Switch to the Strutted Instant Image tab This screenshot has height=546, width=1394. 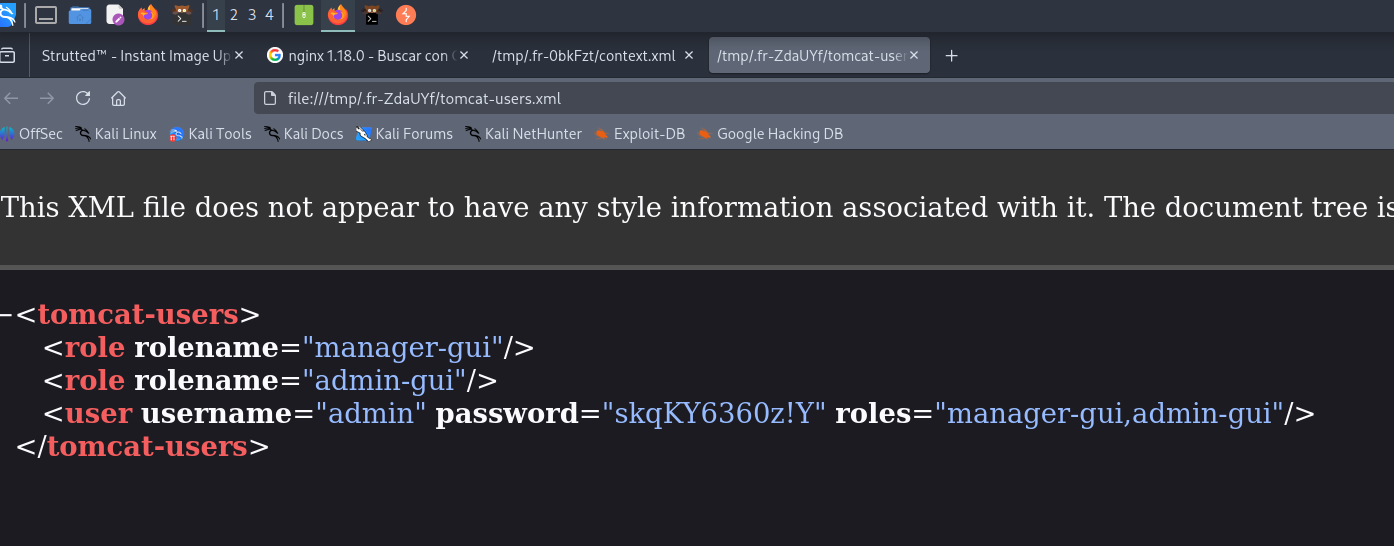135,56
